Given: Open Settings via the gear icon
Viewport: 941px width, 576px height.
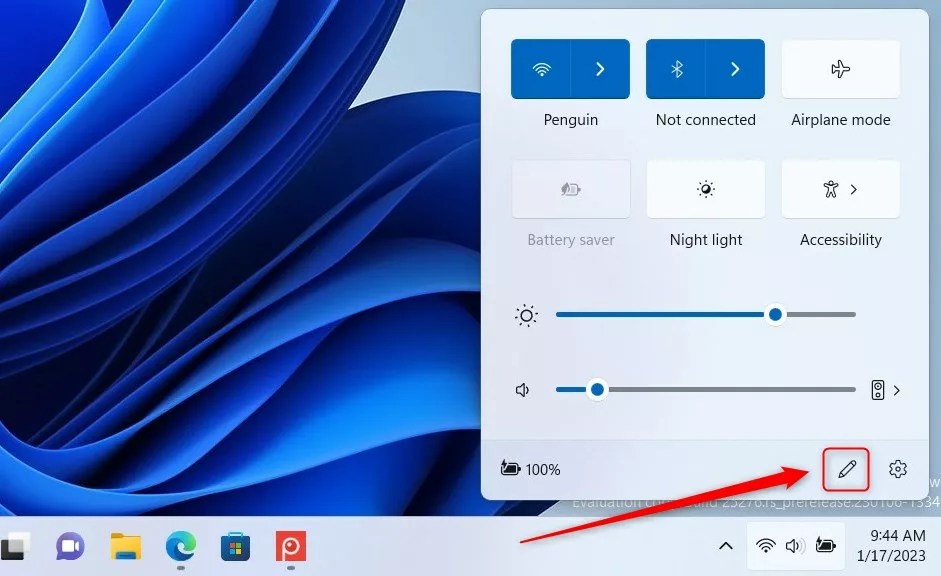Looking at the screenshot, I should pos(897,468).
